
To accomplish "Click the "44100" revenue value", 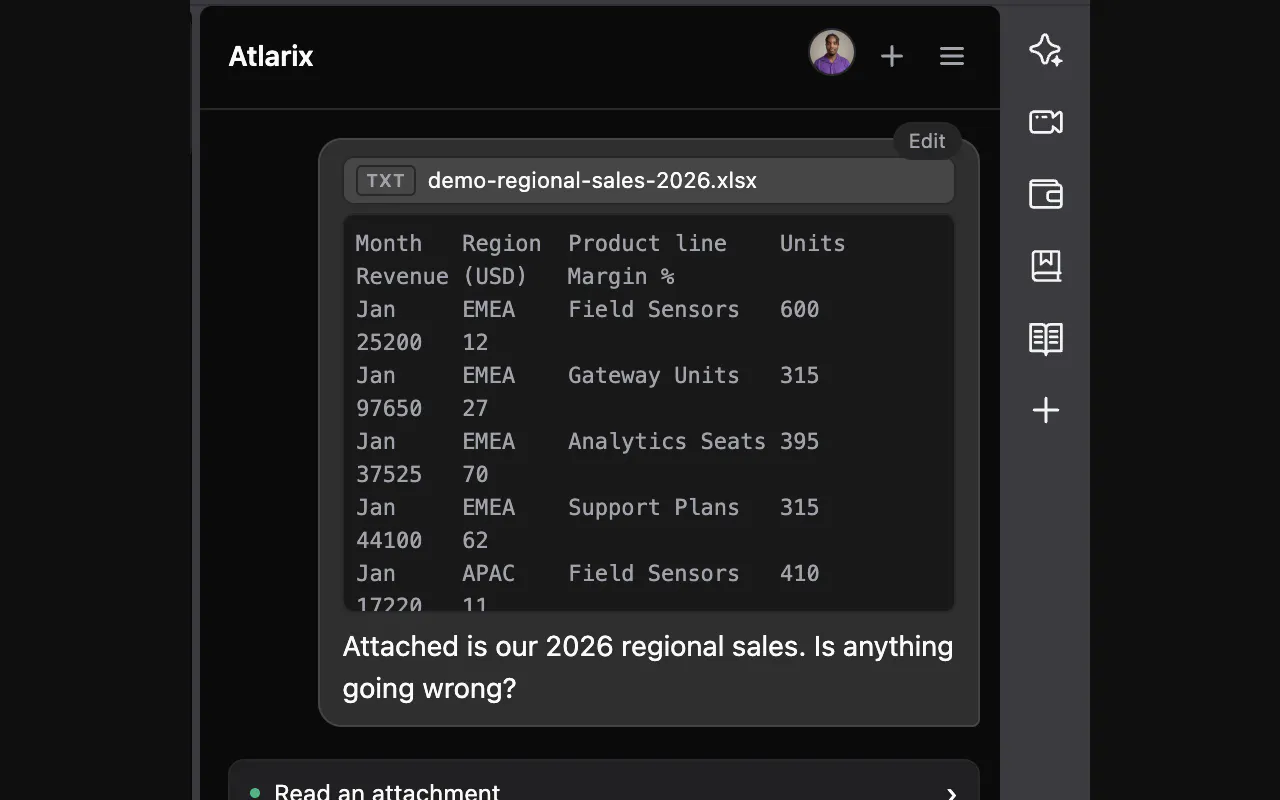I will (x=389, y=540).
